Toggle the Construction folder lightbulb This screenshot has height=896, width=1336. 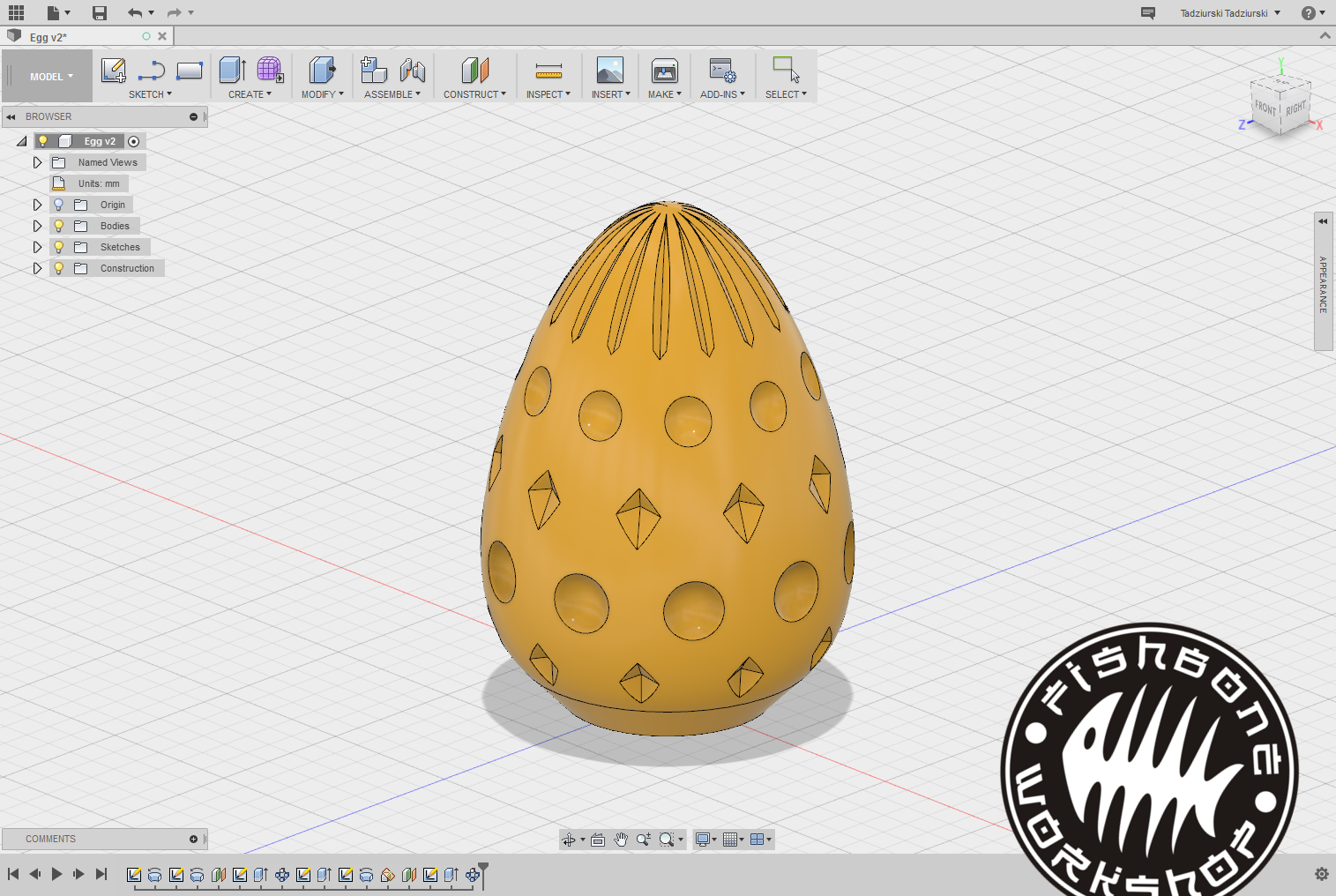point(59,268)
